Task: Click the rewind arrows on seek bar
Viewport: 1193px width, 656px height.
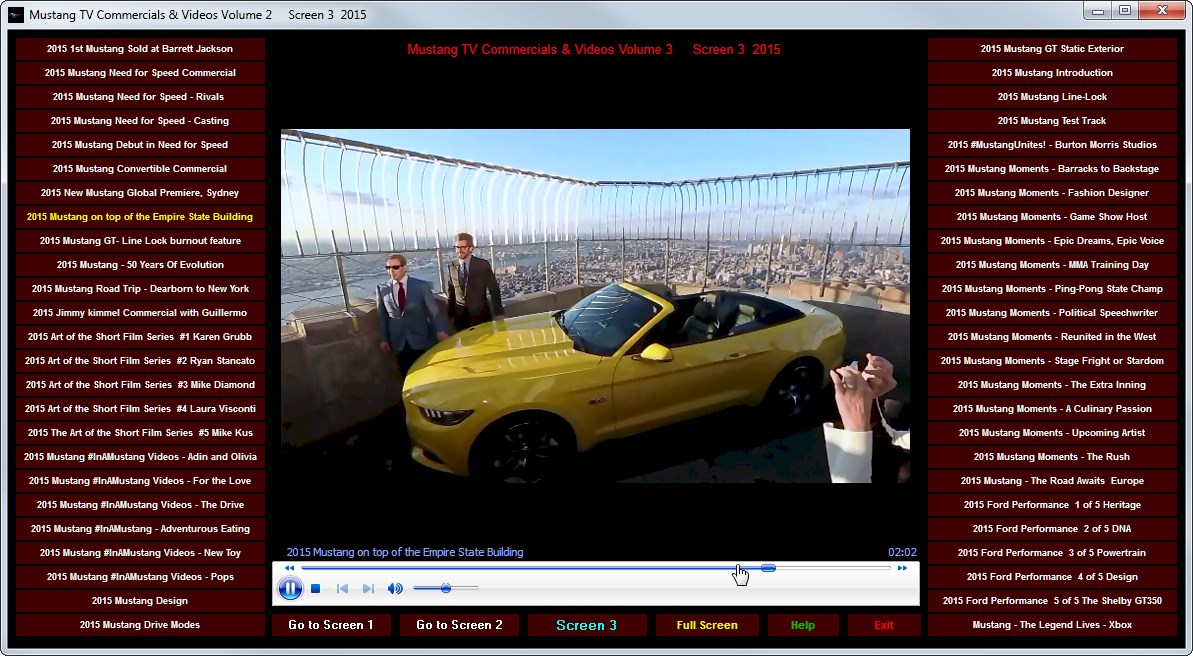Action: [289, 568]
